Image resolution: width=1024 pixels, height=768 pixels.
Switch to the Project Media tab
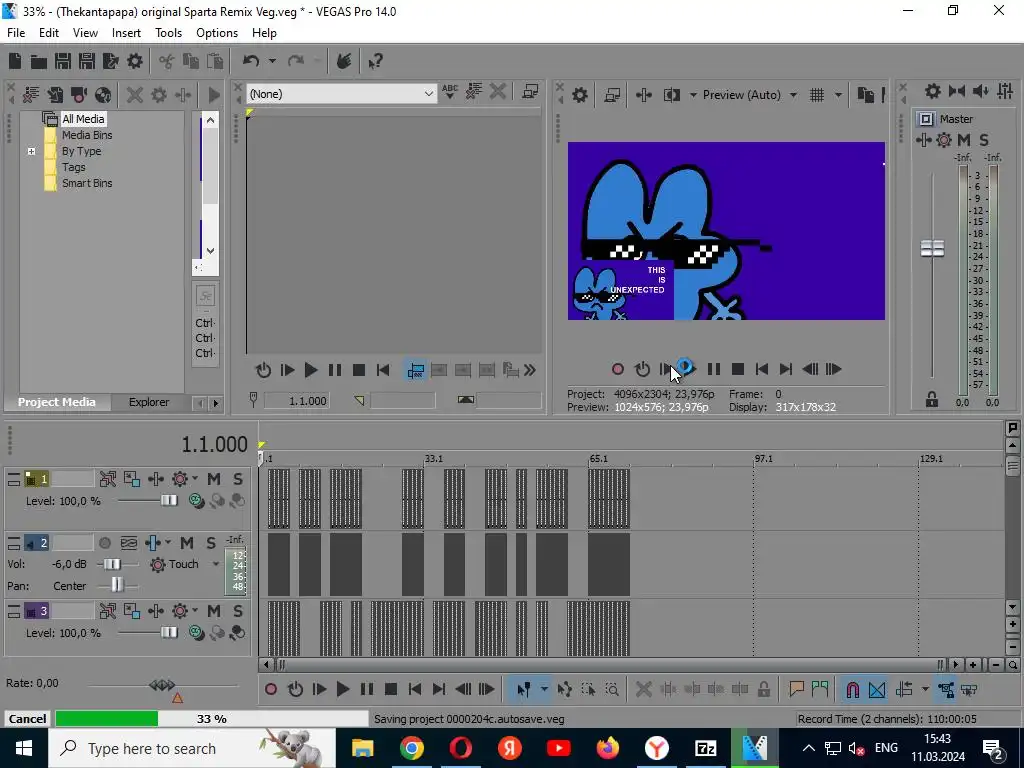[x=57, y=402]
